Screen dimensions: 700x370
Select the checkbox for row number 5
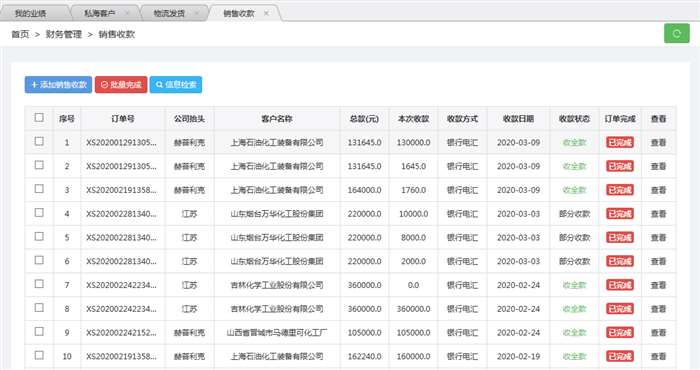coord(39,236)
